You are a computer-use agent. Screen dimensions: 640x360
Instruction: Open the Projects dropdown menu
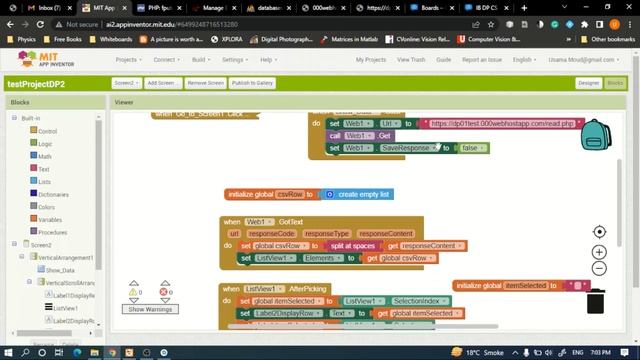pos(129,60)
